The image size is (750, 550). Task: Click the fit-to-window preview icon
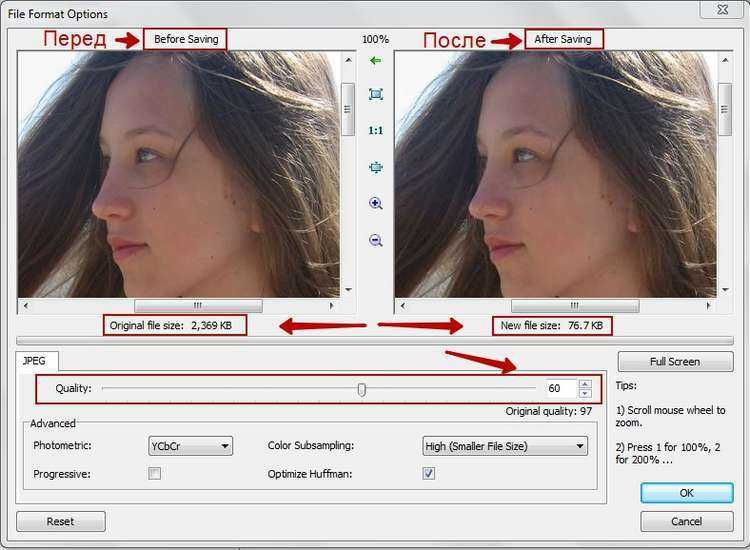[x=376, y=94]
